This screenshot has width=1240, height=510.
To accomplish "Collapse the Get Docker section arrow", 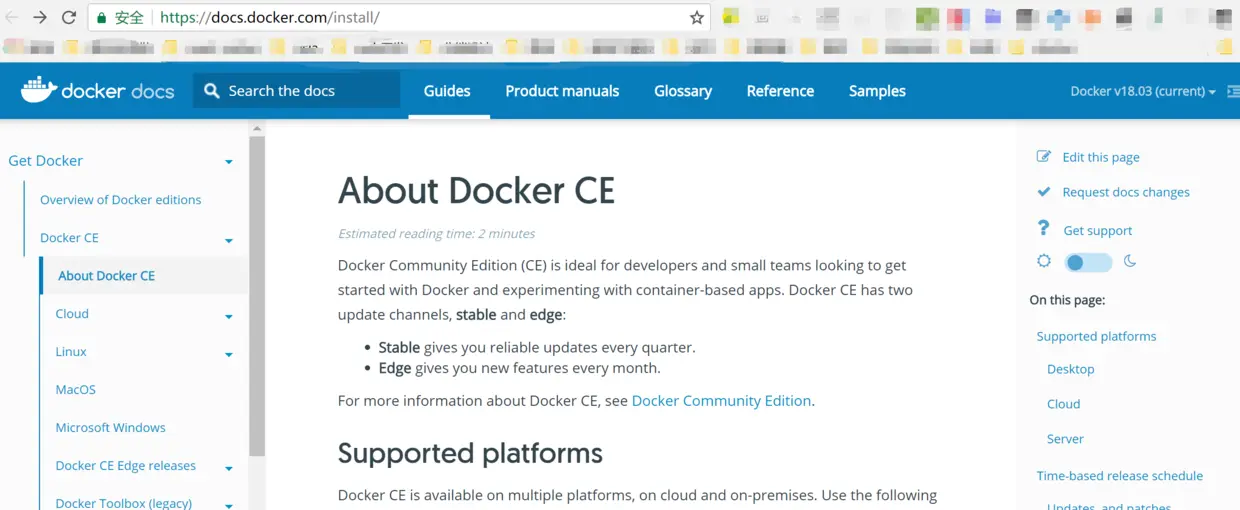I will (229, 162).
